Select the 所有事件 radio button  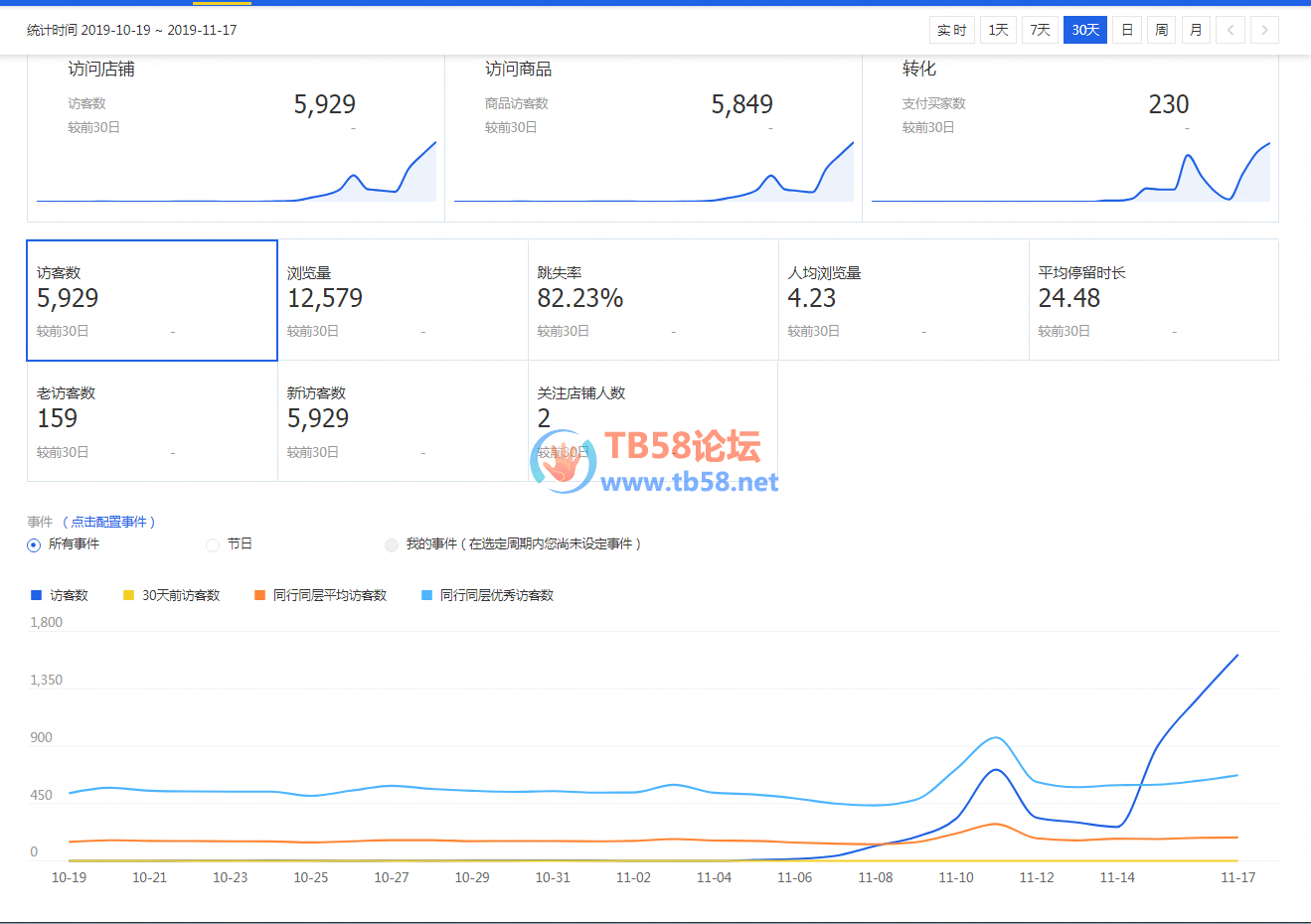(34, 544)
